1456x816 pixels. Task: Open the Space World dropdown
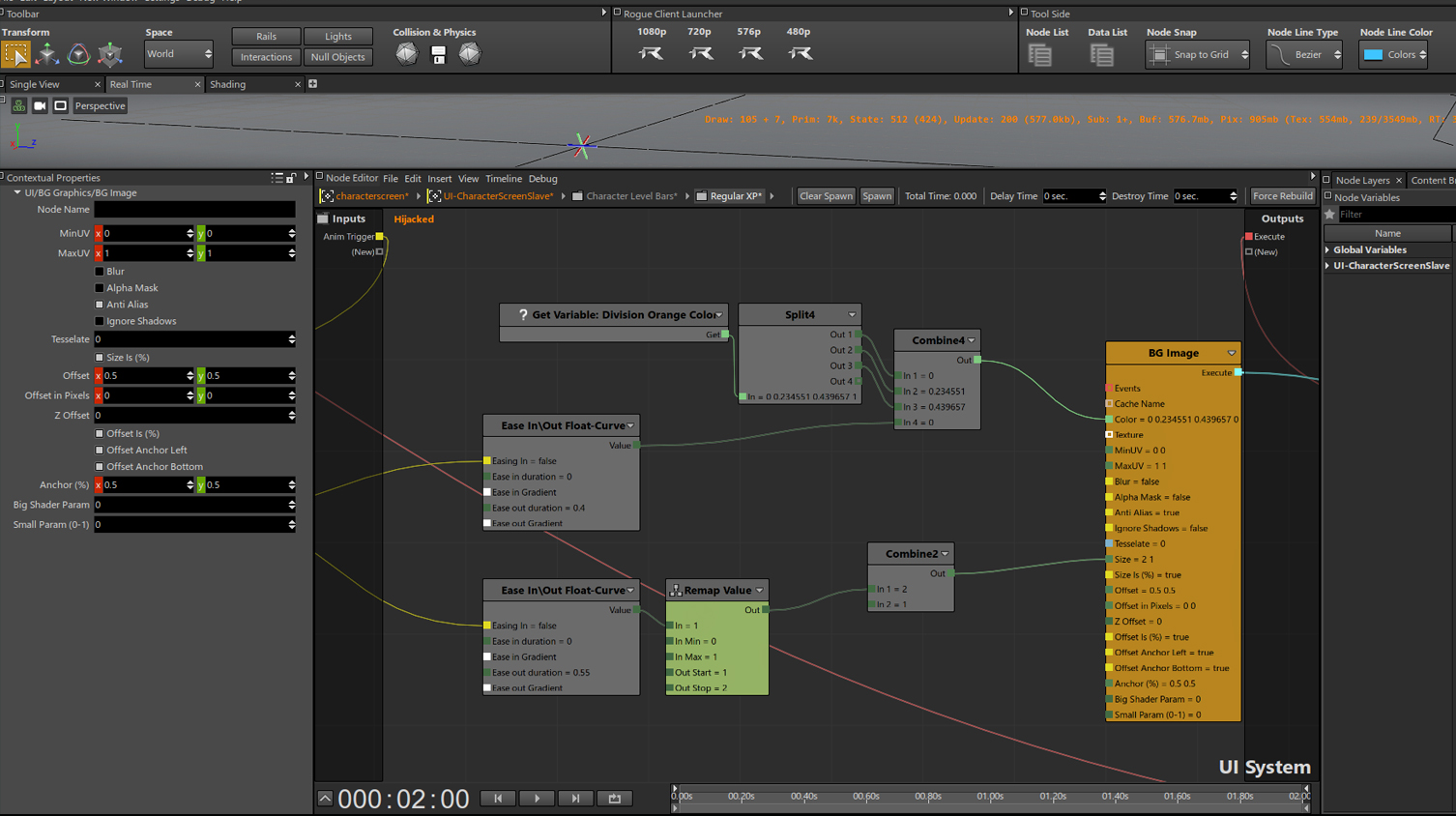pos(179,54)
